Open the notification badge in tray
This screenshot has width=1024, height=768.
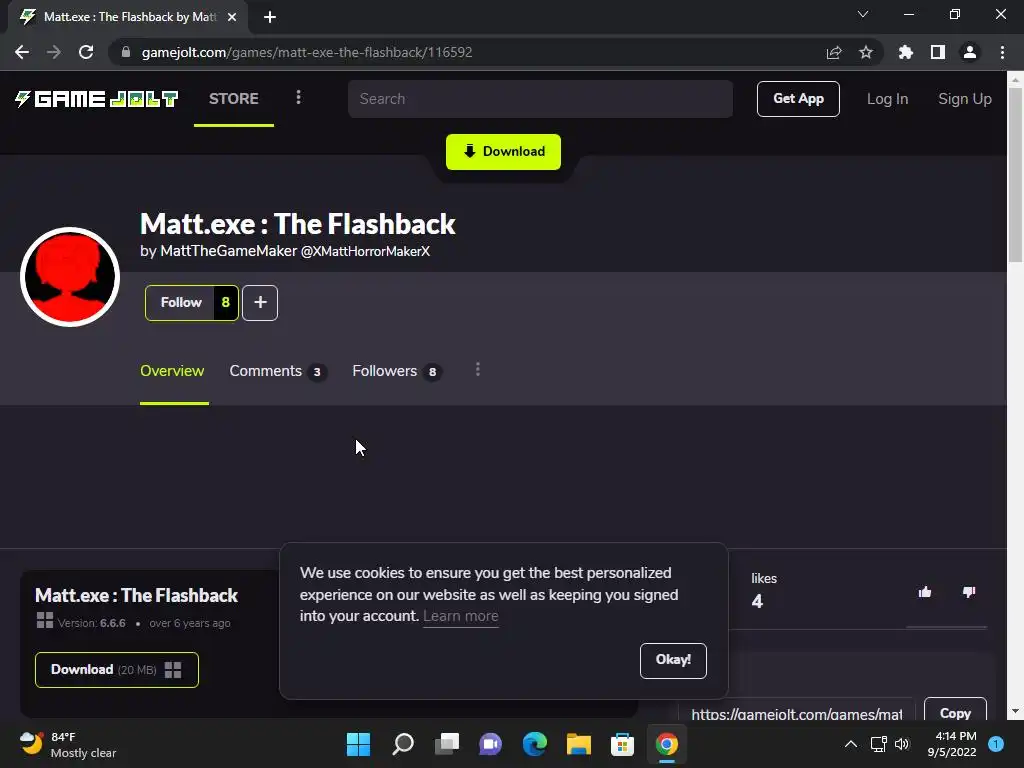(996, 744)
